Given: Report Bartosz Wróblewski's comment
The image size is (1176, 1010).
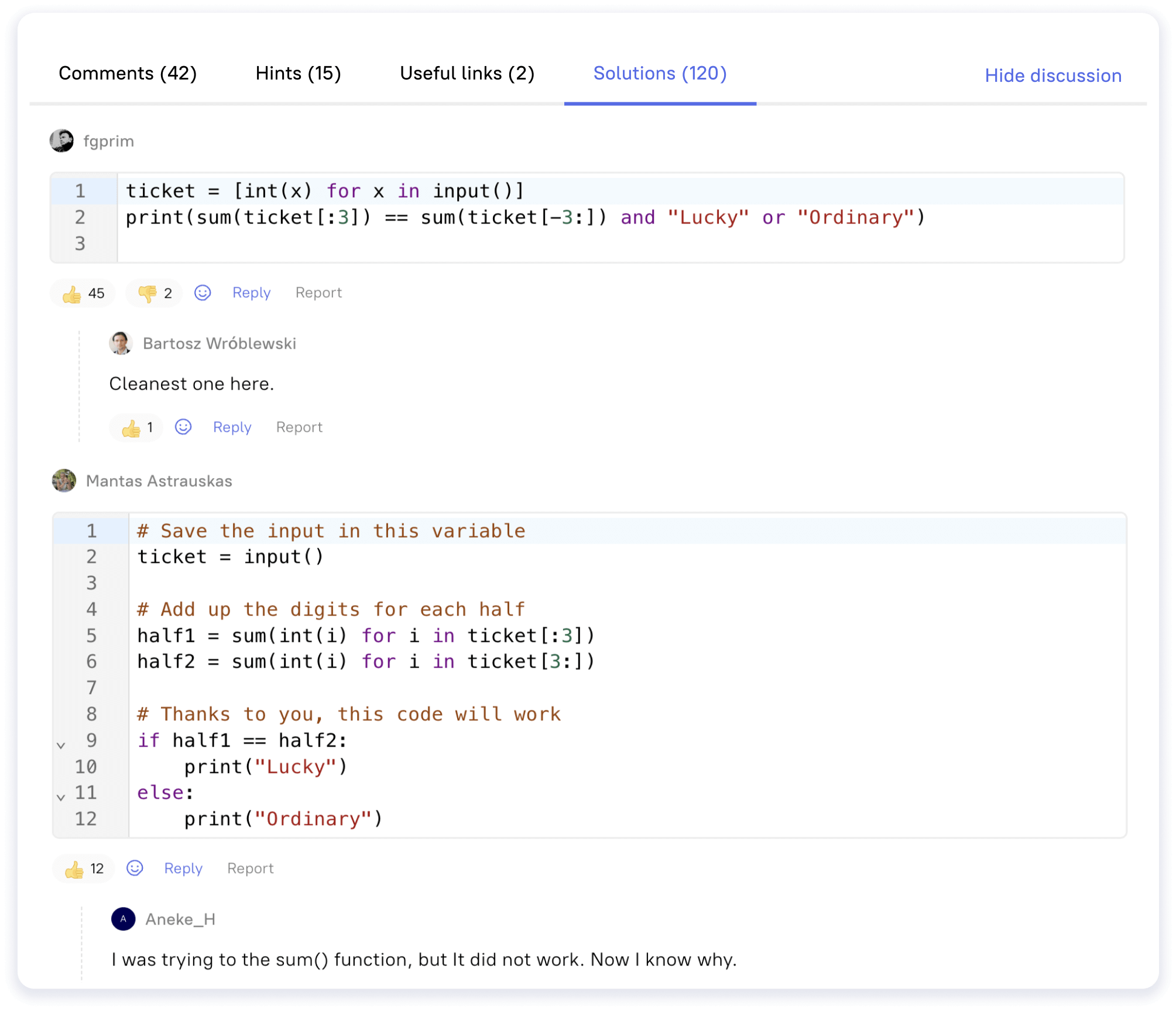Looking at the screenshot, I should 299,427.
